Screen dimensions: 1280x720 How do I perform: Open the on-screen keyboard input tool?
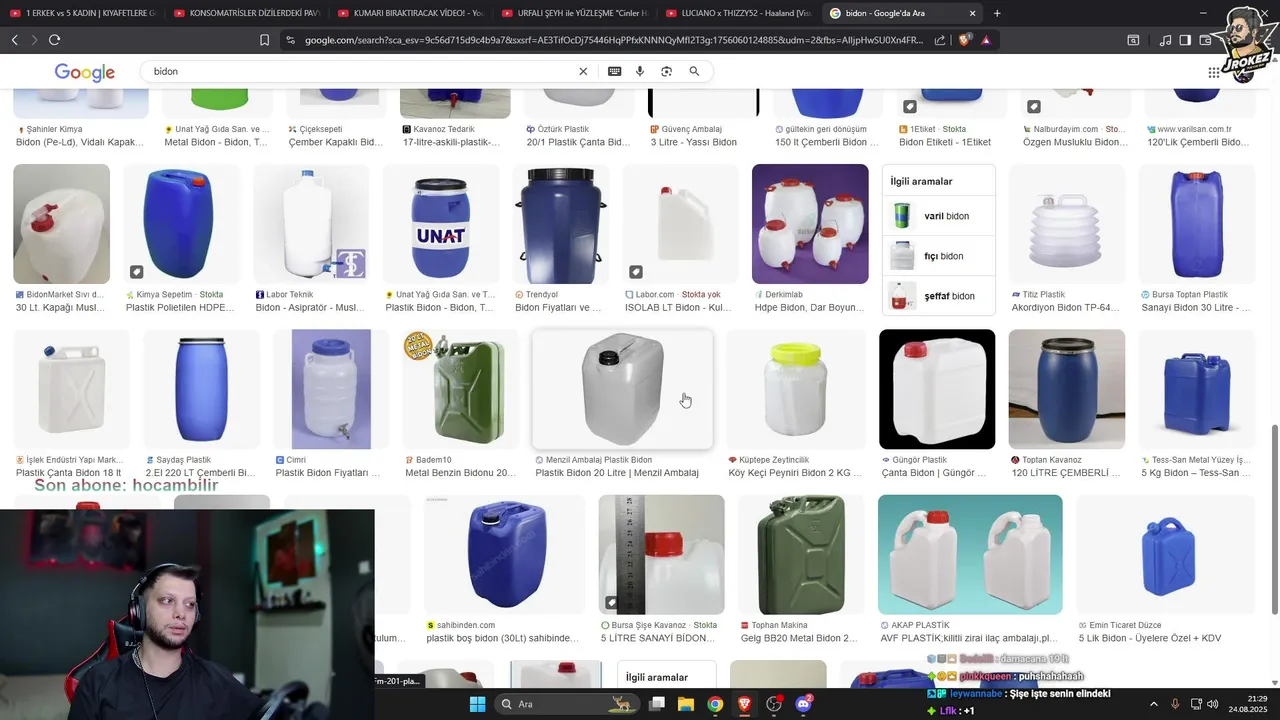coord(614,71)
